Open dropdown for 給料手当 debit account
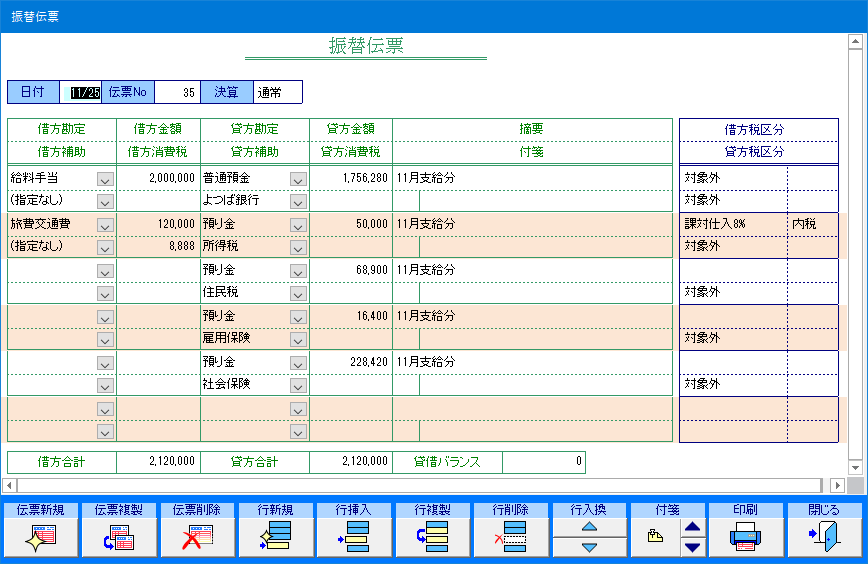The height and width of the screenshot is (564, 868). (105, 179)
